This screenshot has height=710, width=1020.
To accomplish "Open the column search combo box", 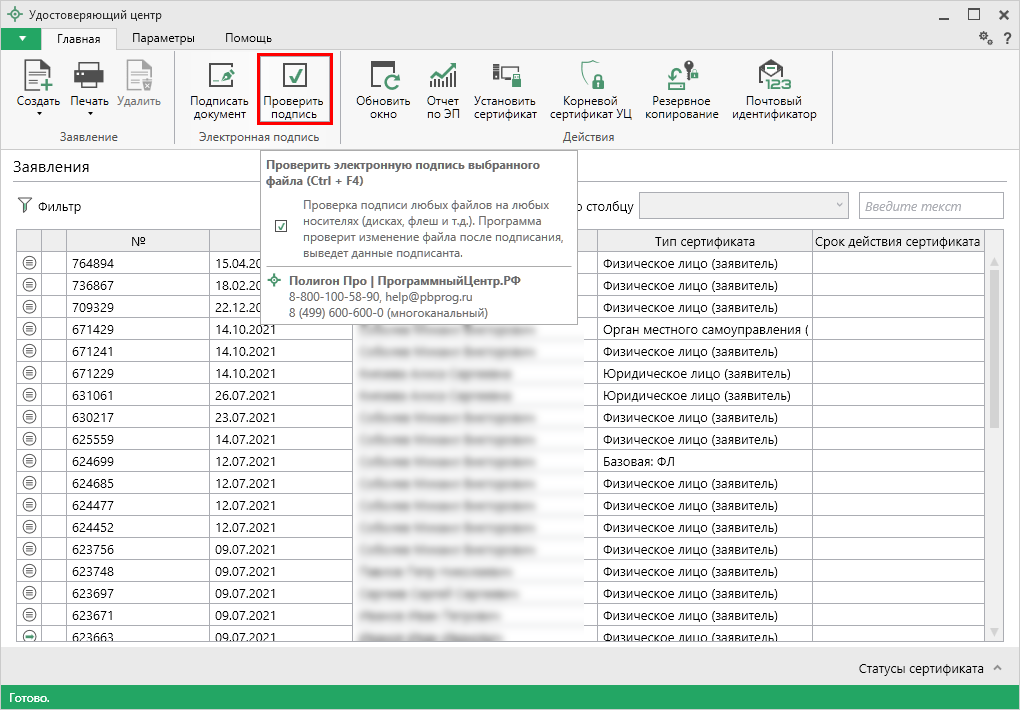I will [744, 206].
